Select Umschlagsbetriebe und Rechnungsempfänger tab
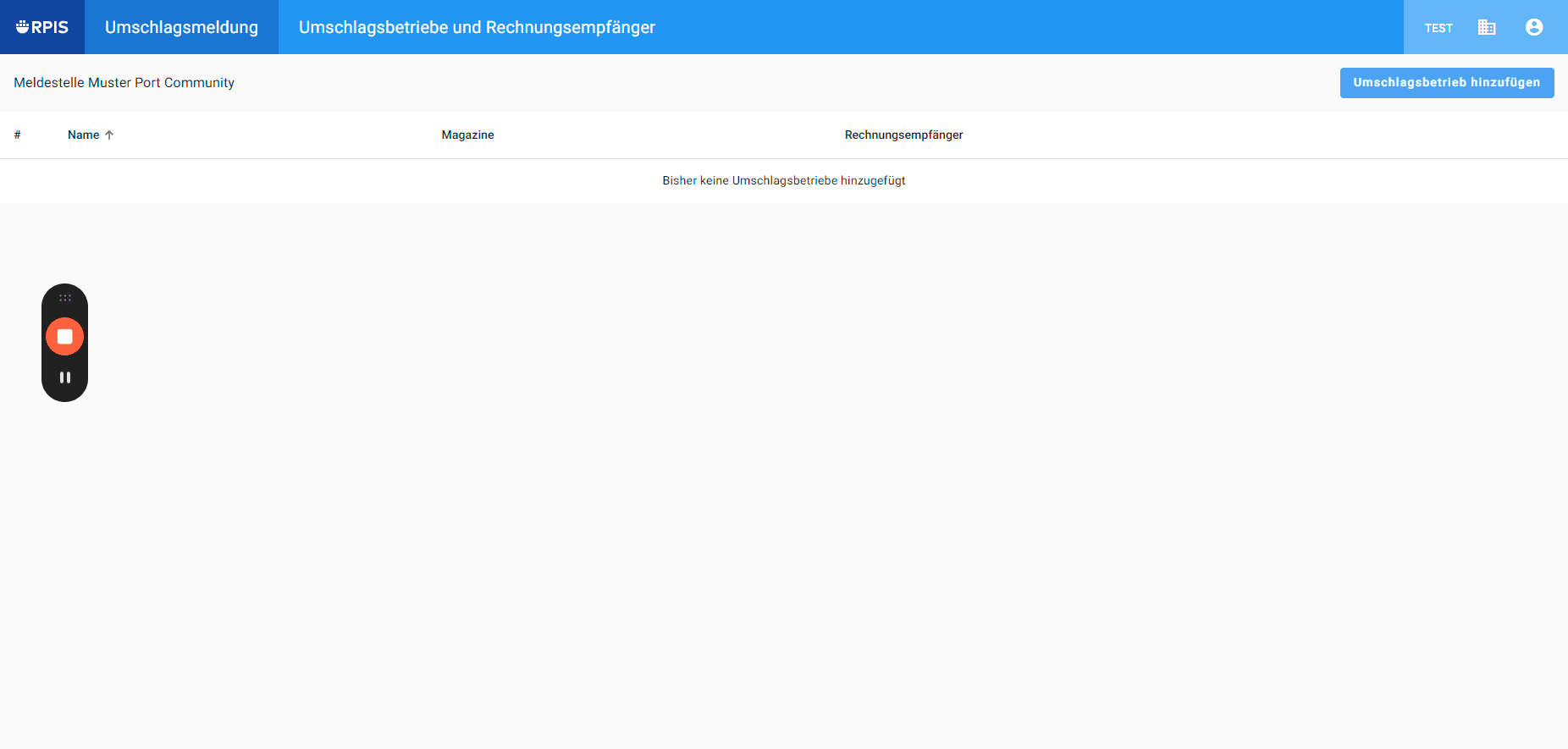 click(477, 27)
